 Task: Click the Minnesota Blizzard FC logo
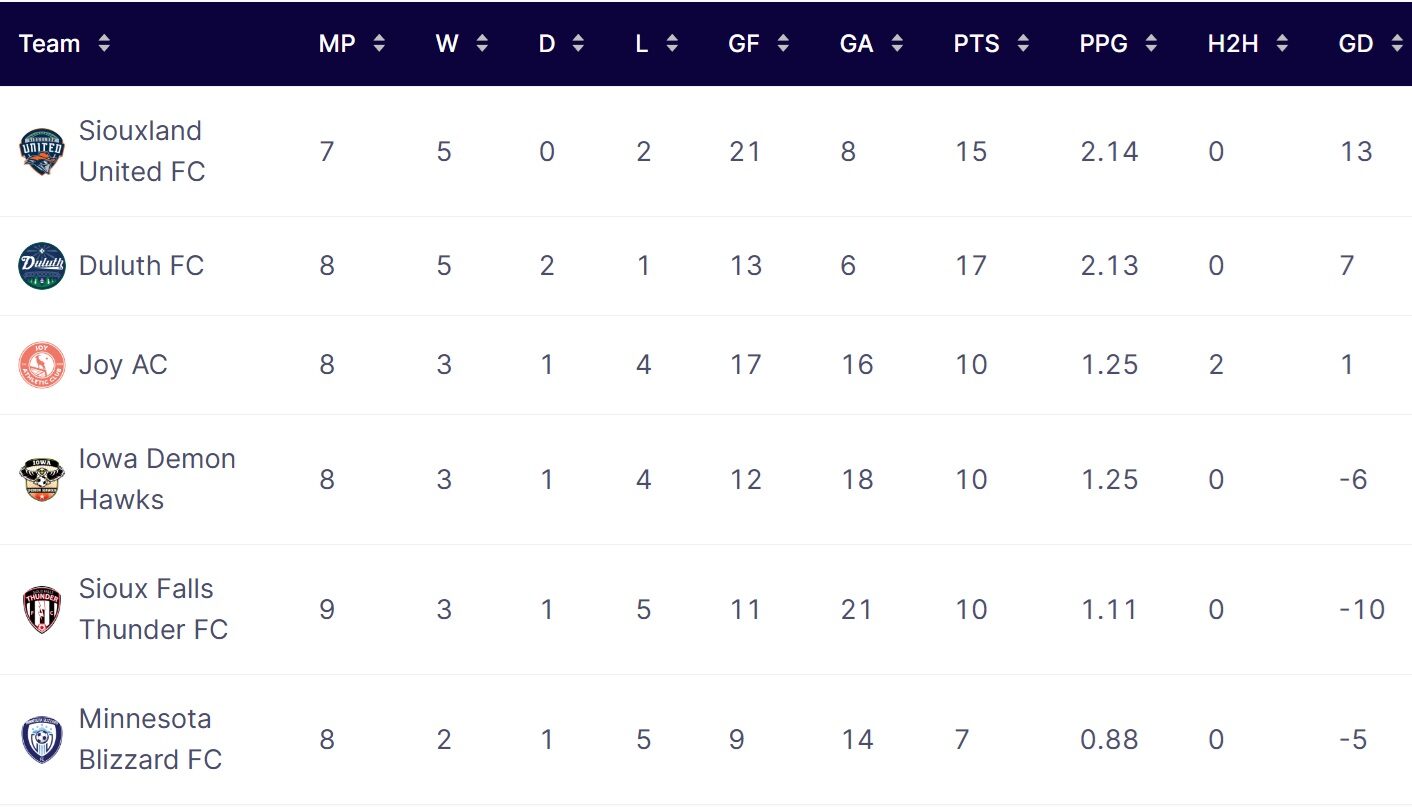(x=42, y=739)
